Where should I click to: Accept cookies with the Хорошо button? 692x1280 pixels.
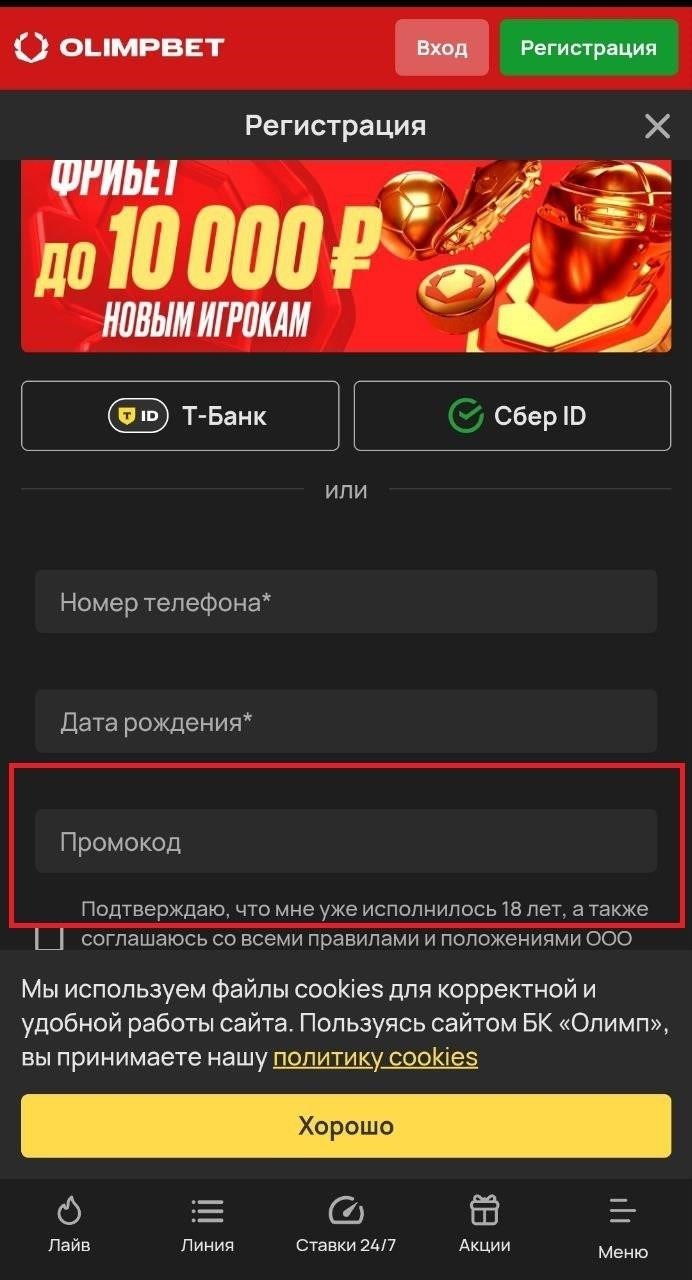[346, 1126]
